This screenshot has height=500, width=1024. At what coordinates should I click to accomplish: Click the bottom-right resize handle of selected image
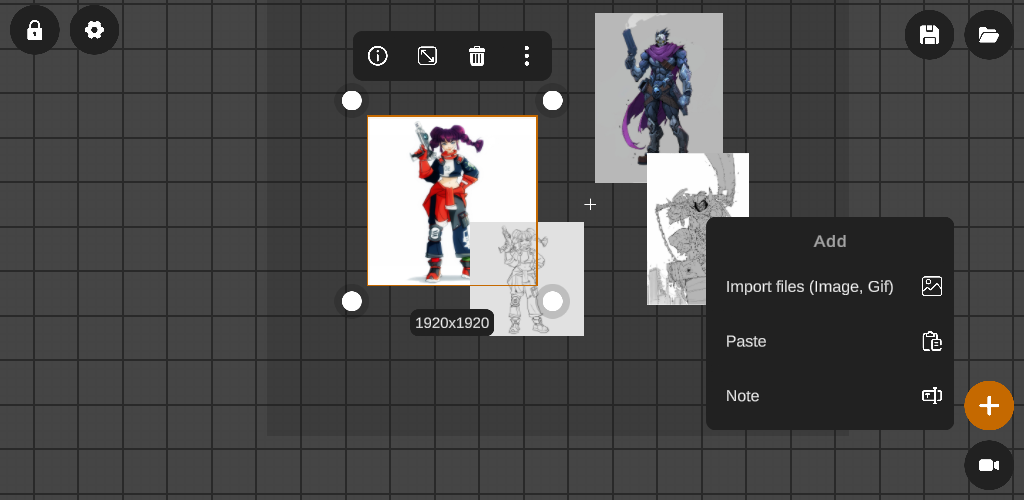click(x=552, y=302)
